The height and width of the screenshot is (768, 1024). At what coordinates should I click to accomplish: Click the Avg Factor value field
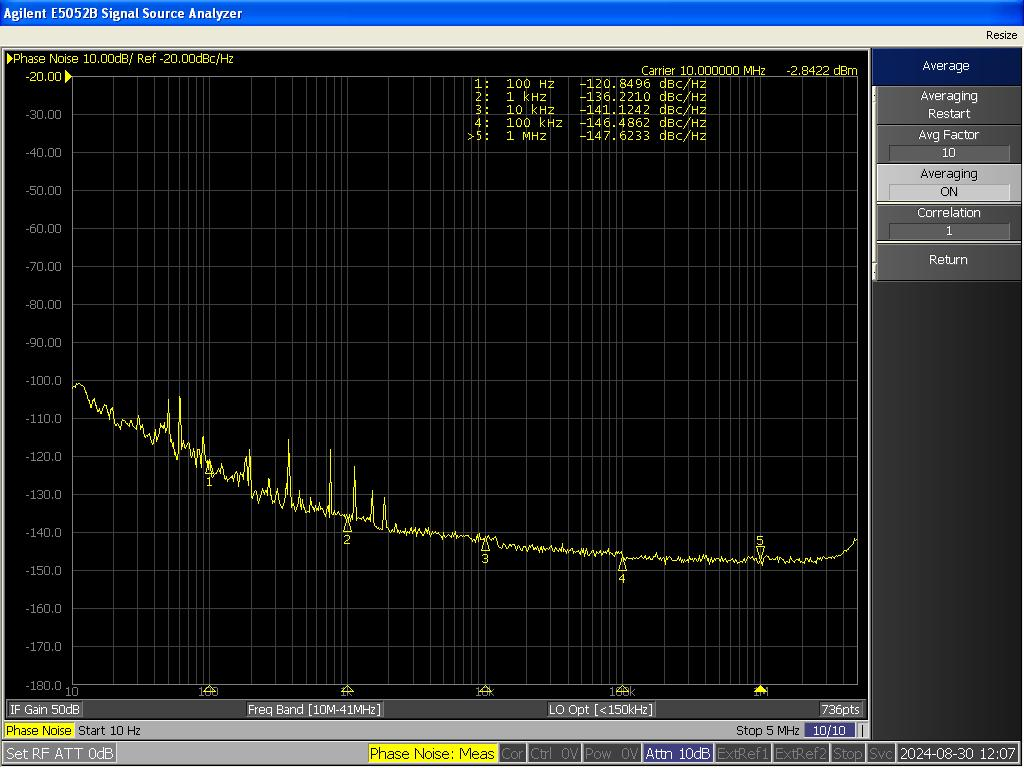(x=948, y=153)
